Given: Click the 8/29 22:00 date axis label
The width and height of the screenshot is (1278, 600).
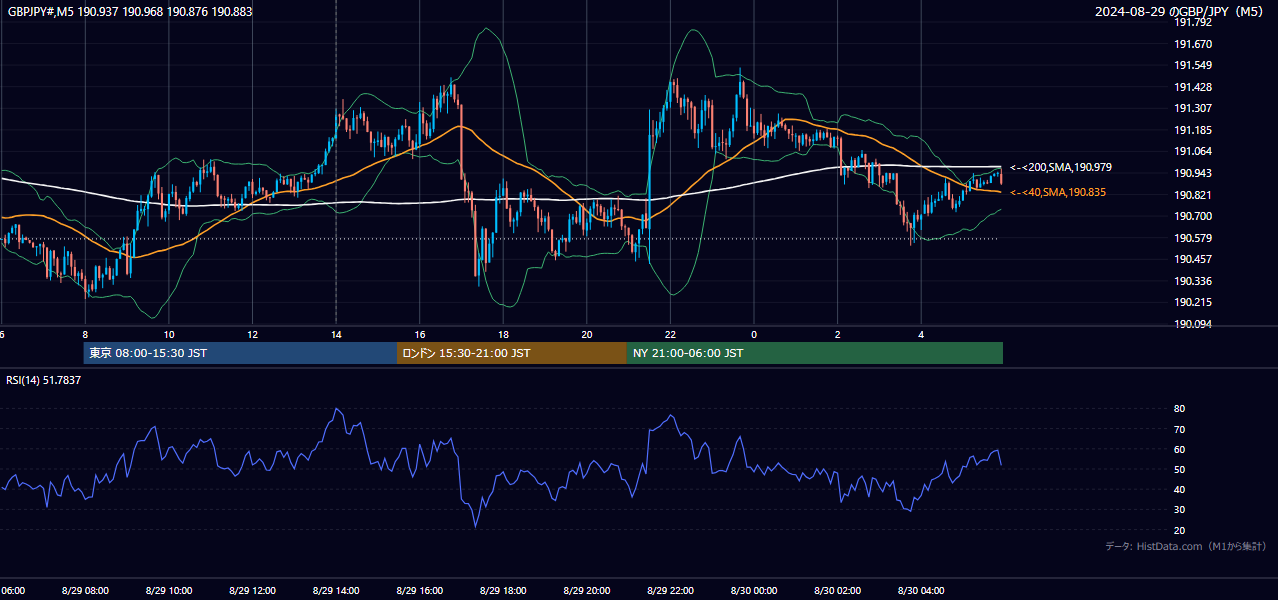Looking at the screenshot, I should [x=671, y=591].
